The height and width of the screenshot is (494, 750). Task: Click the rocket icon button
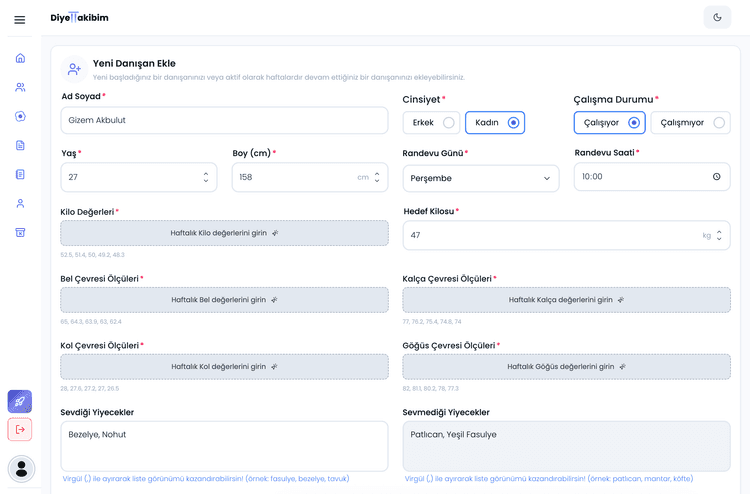tap(20, 401)
